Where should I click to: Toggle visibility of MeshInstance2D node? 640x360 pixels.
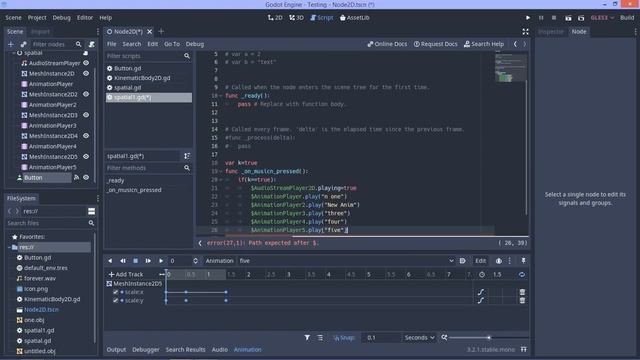tap(86, 73)
